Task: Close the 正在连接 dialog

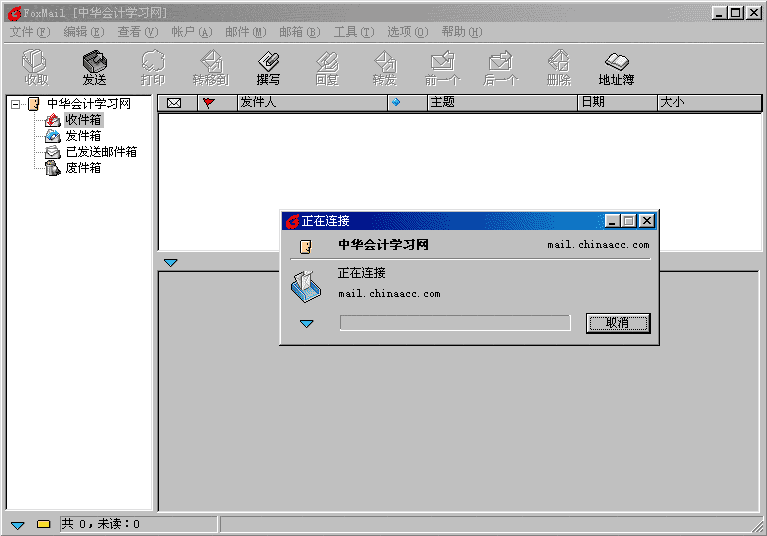Action: [647, 221]
